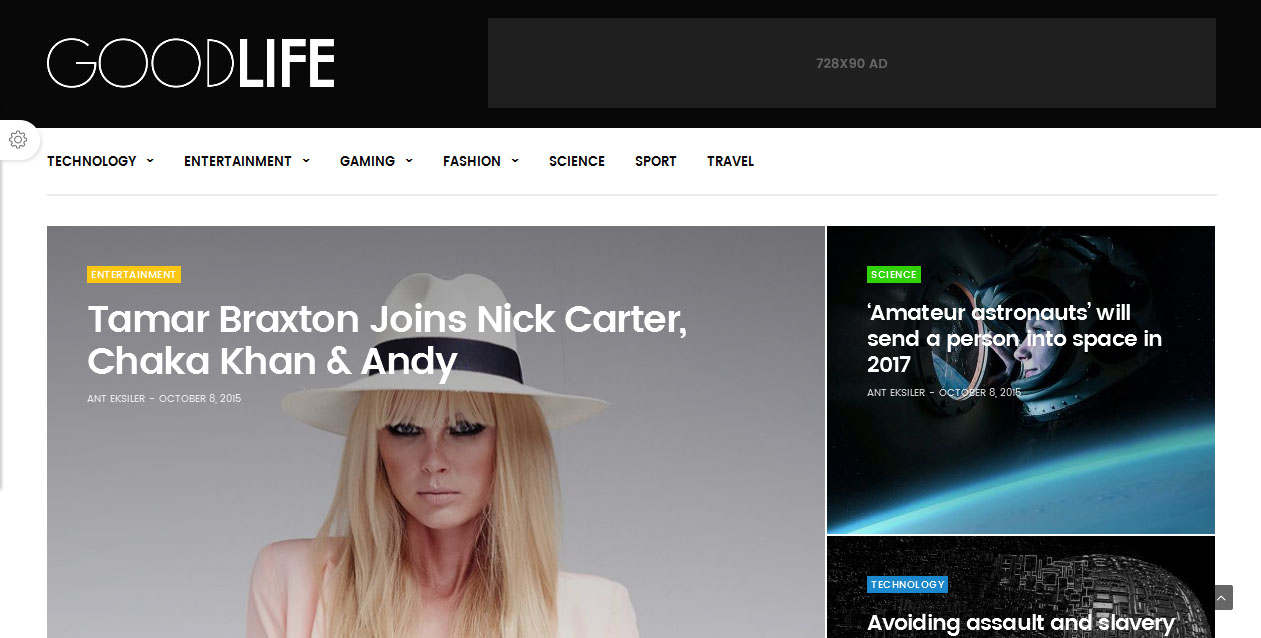Viewport: 1261px width, 638px height.
Task: Expand the Entertainment menu chevron
Action: tap(306, 161)
